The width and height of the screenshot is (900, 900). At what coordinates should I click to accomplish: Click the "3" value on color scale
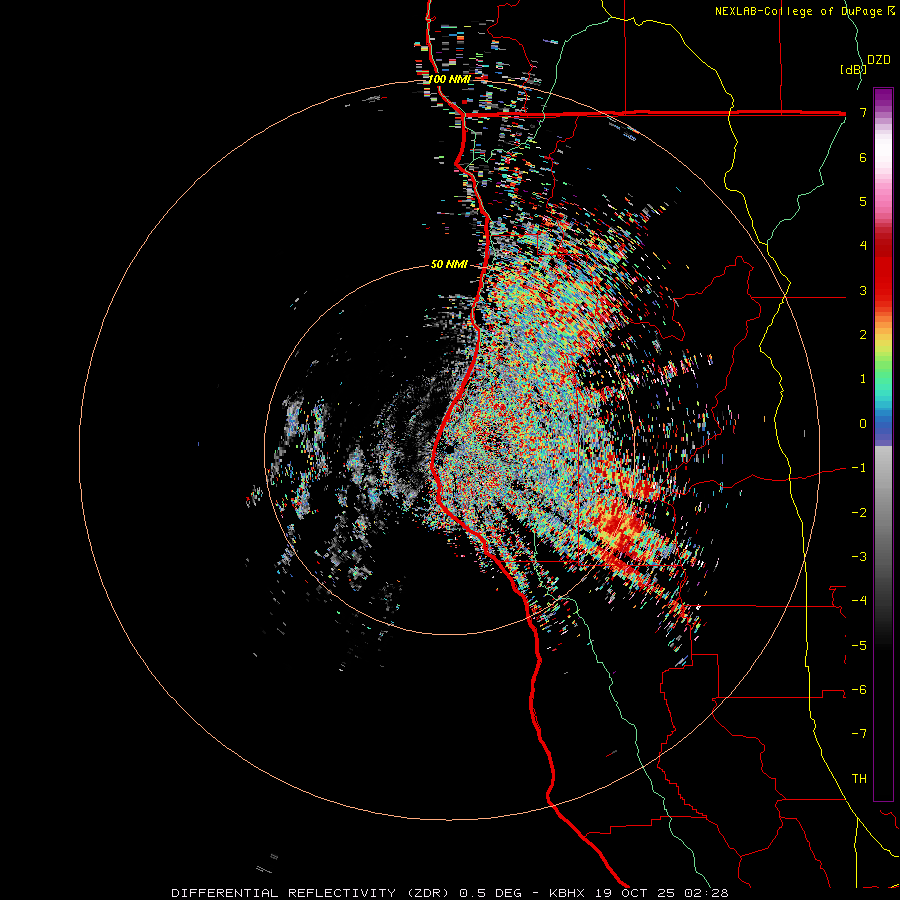pos(863,290)
